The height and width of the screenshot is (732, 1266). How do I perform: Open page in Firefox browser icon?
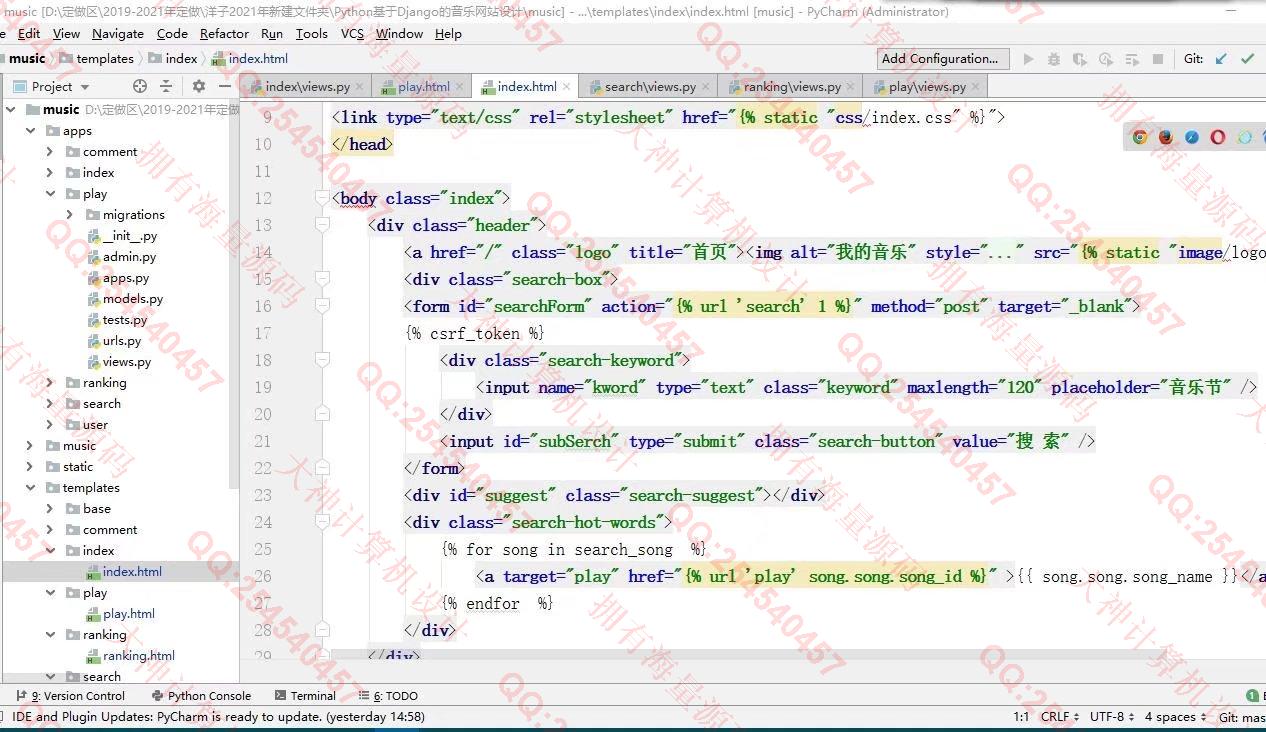click(x=1166, y=137)
